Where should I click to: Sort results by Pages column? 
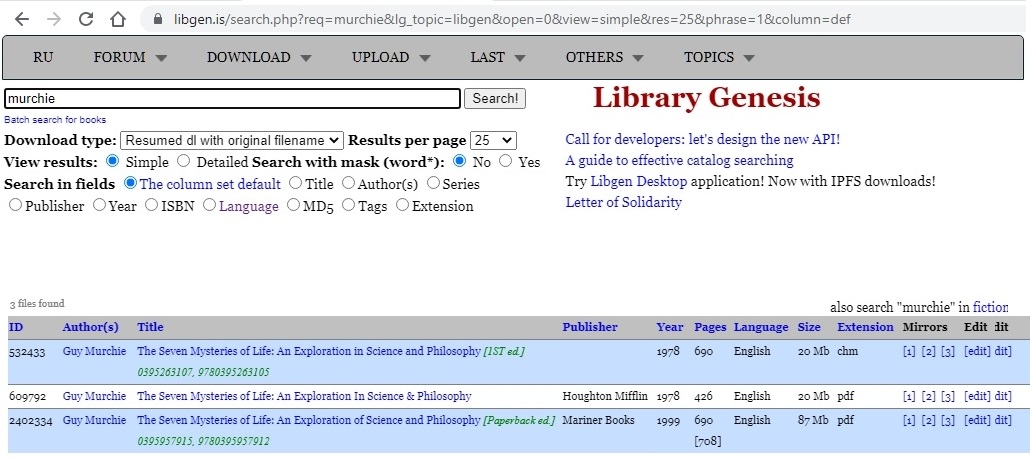click(x=710, y=327)
